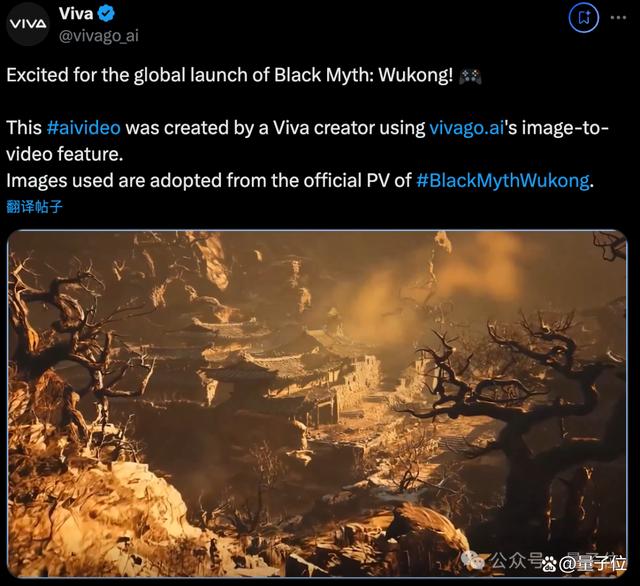Open the three-dot more options menu
Image resolution: width=640 pixels, height=586 pixels.
[x=618, y=18]
